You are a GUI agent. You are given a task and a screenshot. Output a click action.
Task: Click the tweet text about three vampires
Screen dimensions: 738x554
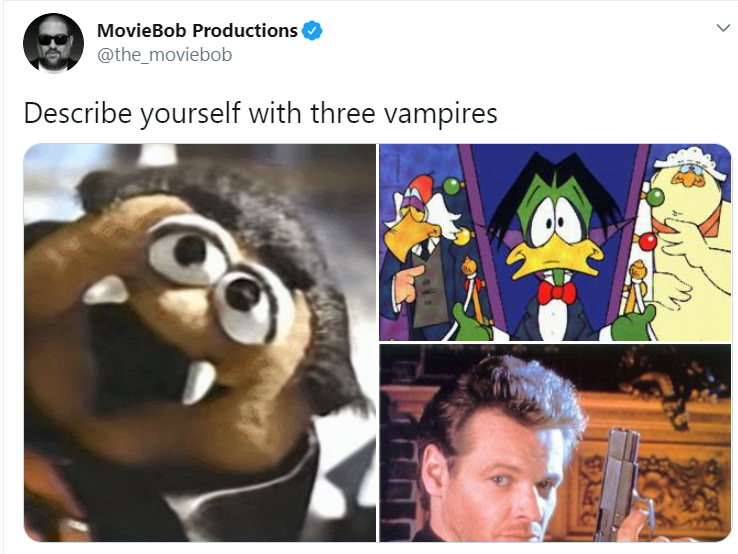click(260, 113)
